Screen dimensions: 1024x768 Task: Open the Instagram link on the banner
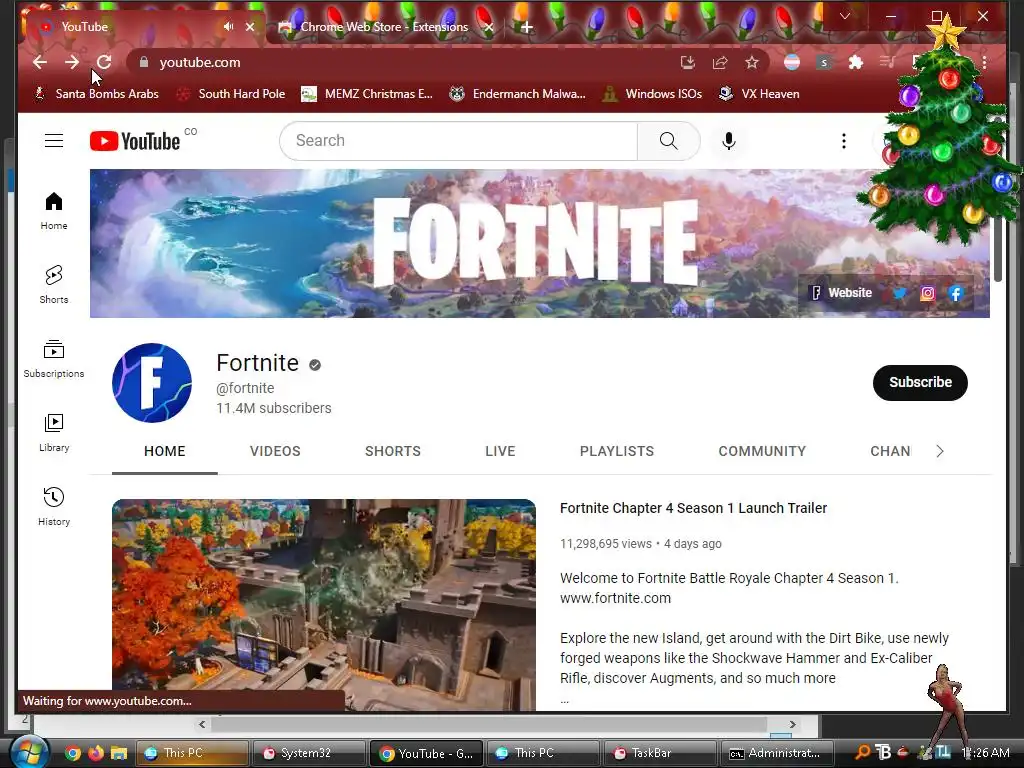(927, 293)
